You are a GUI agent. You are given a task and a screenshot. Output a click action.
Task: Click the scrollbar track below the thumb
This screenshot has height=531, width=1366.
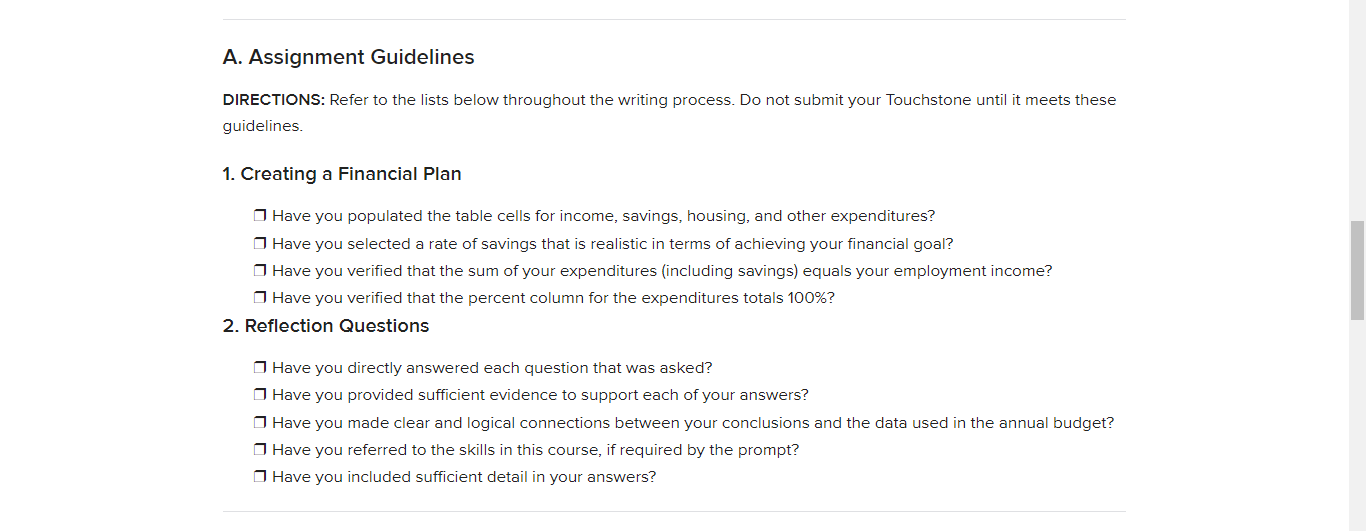(x=1357, y=425)
